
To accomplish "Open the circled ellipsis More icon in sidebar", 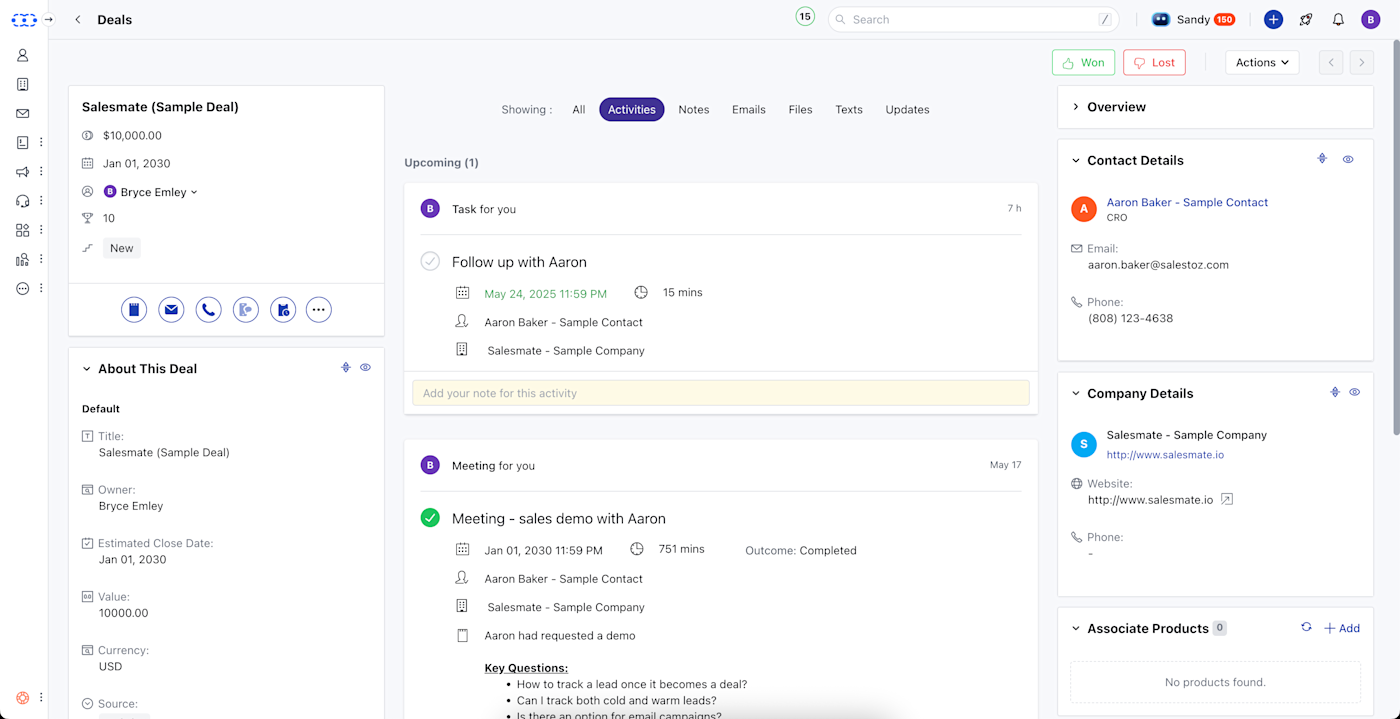I will pos(22,288).
